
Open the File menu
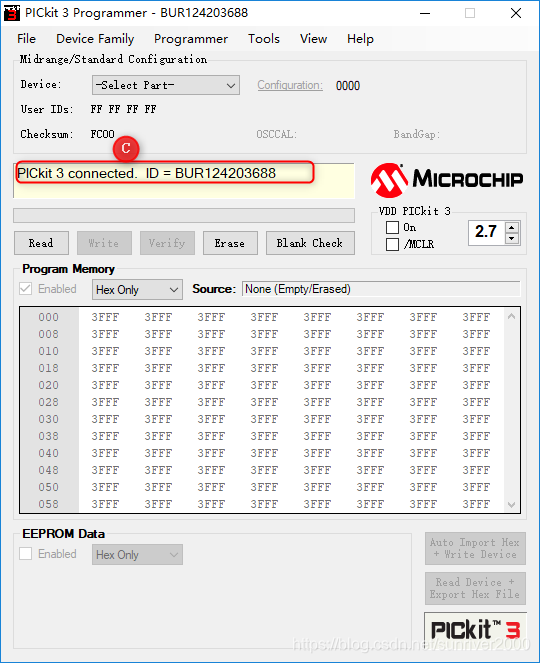pos(26,39)
